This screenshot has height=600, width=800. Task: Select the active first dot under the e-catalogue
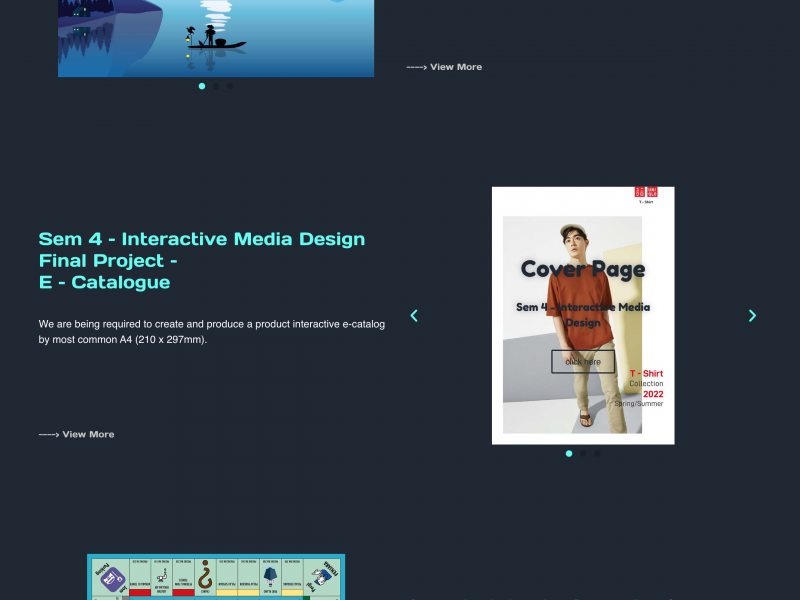click(x=569, y=453)
